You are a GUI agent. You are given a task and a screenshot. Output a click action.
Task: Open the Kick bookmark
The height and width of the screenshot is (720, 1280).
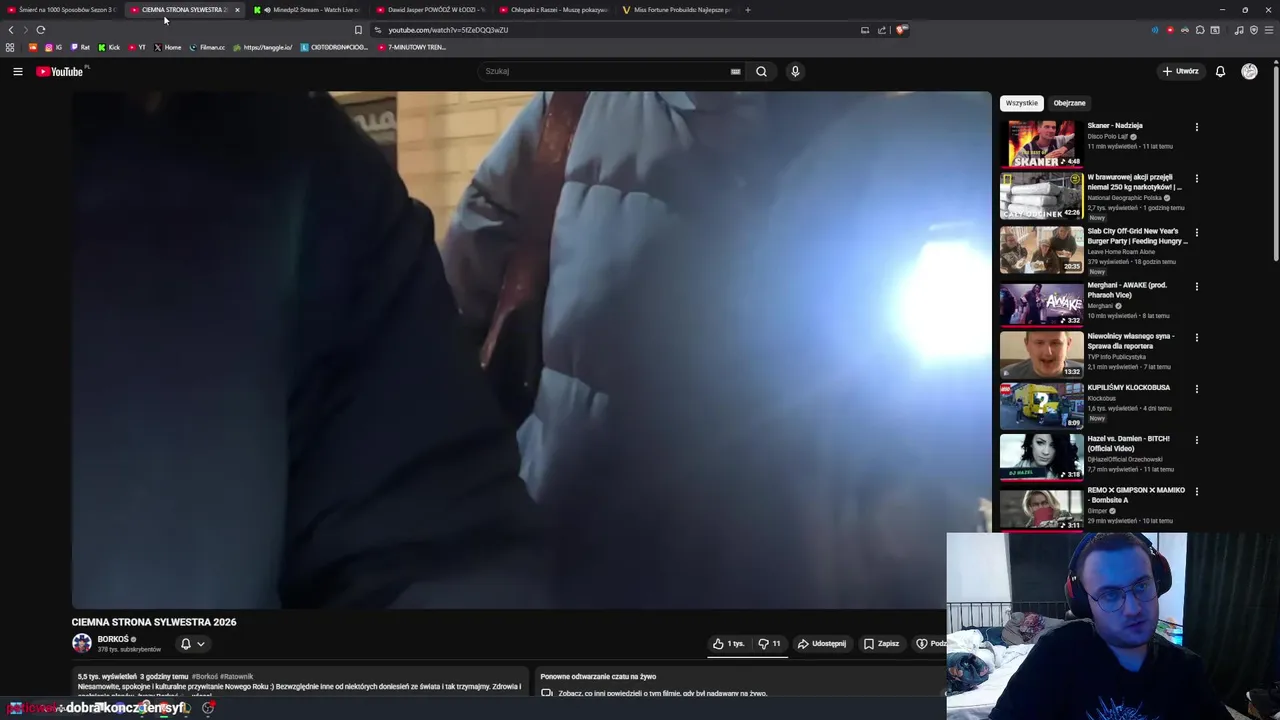click(109, 47)
